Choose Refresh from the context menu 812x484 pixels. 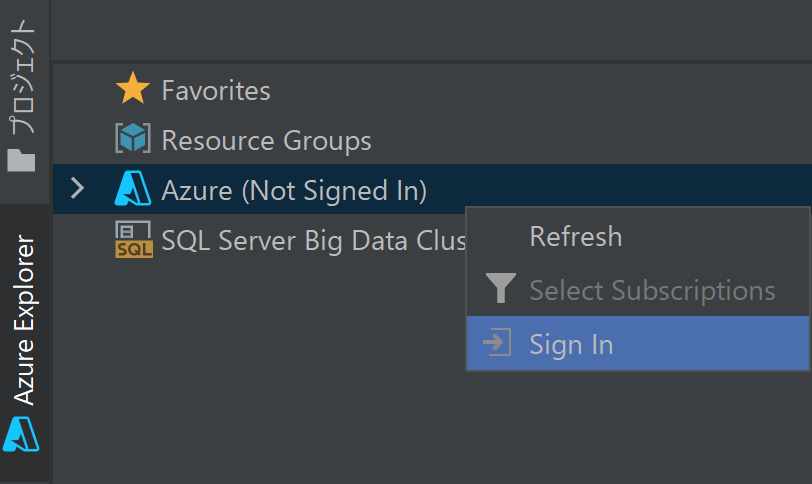click(575, 237)
